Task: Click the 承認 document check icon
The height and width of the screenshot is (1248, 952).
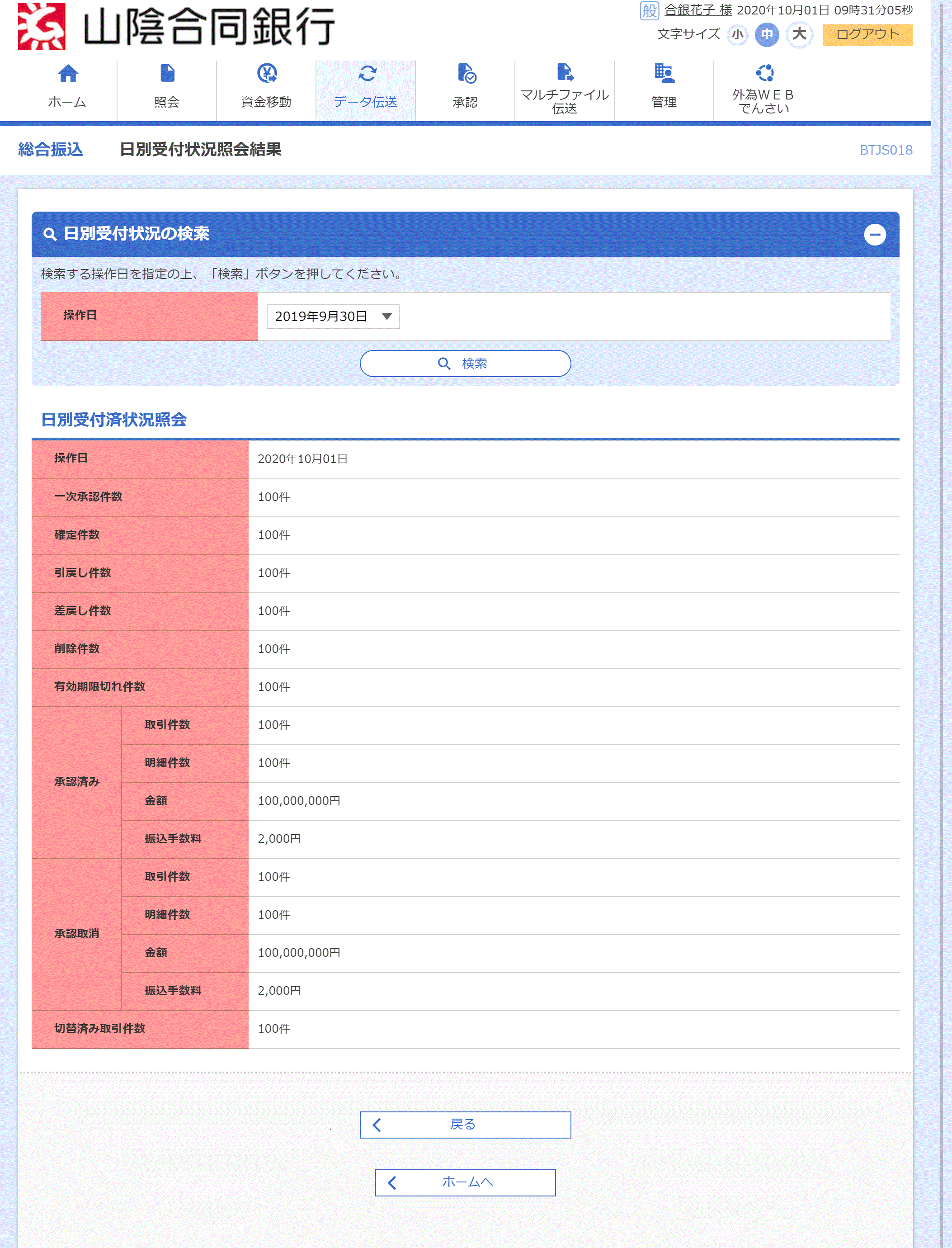Action: tap(467, 73)
